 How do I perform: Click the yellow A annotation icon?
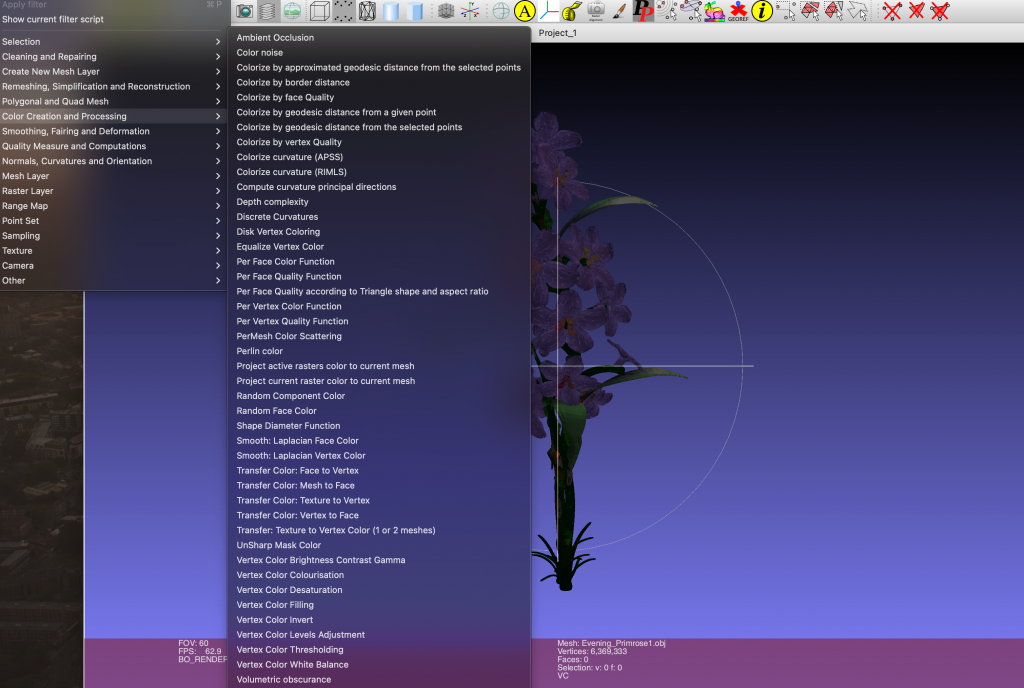point(524,10)
